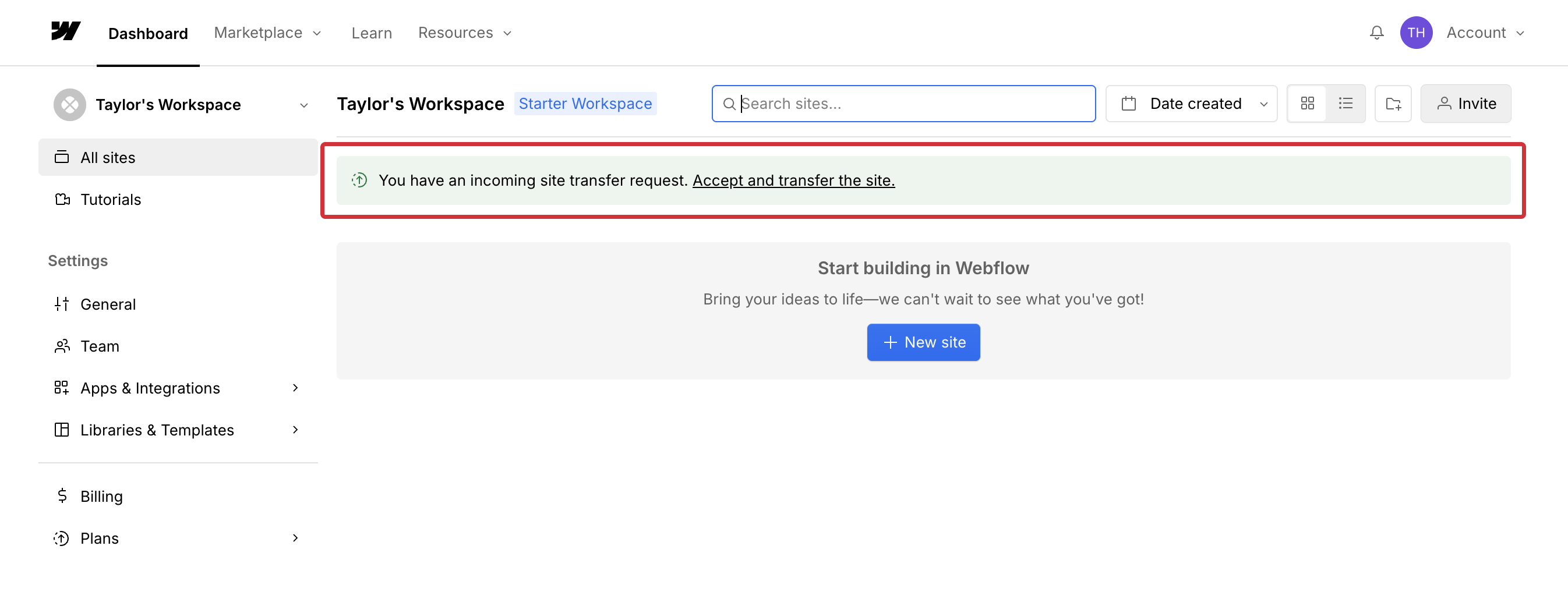Switch to list view of sites
Screen dimensions: 1568x613
(x=1345, y=104)
